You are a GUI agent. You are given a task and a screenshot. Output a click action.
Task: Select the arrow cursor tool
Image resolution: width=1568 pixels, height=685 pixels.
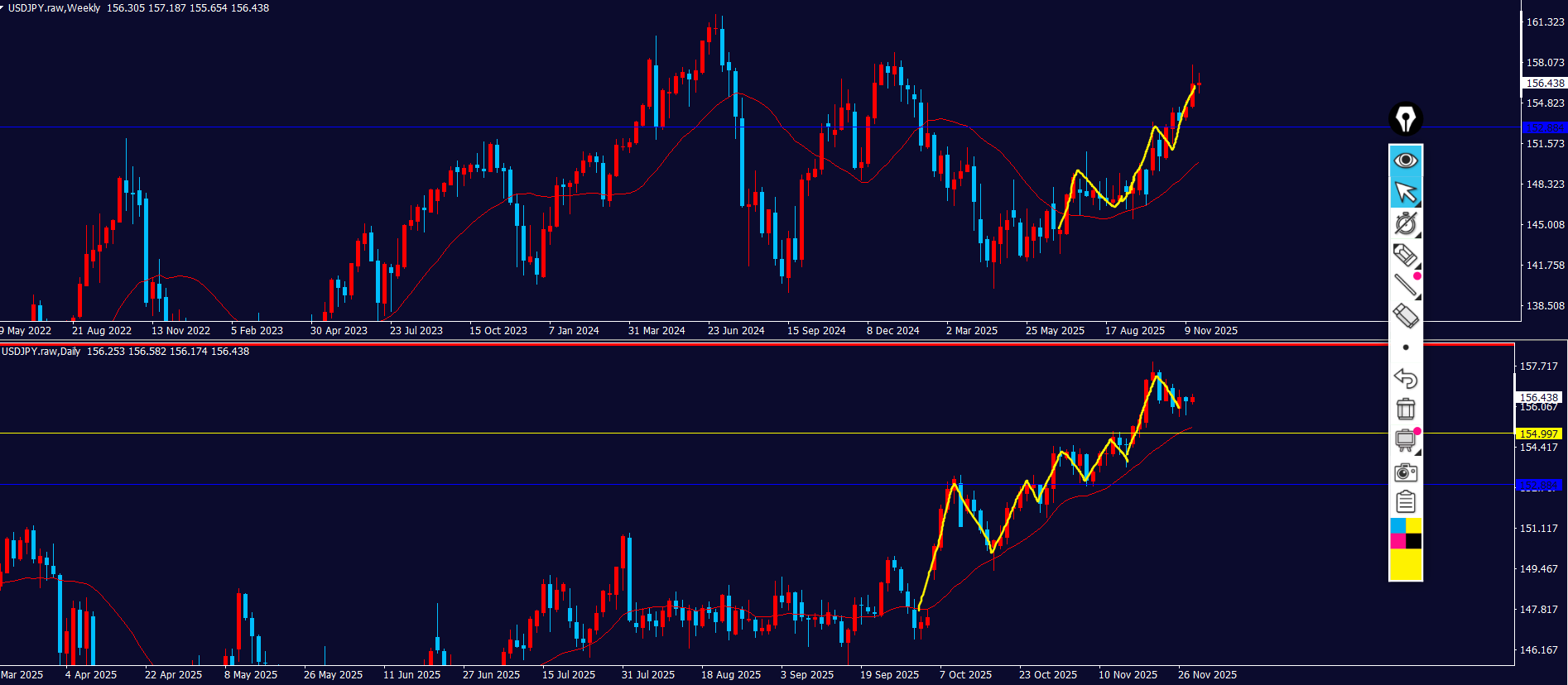click(x=1405, y=192)
